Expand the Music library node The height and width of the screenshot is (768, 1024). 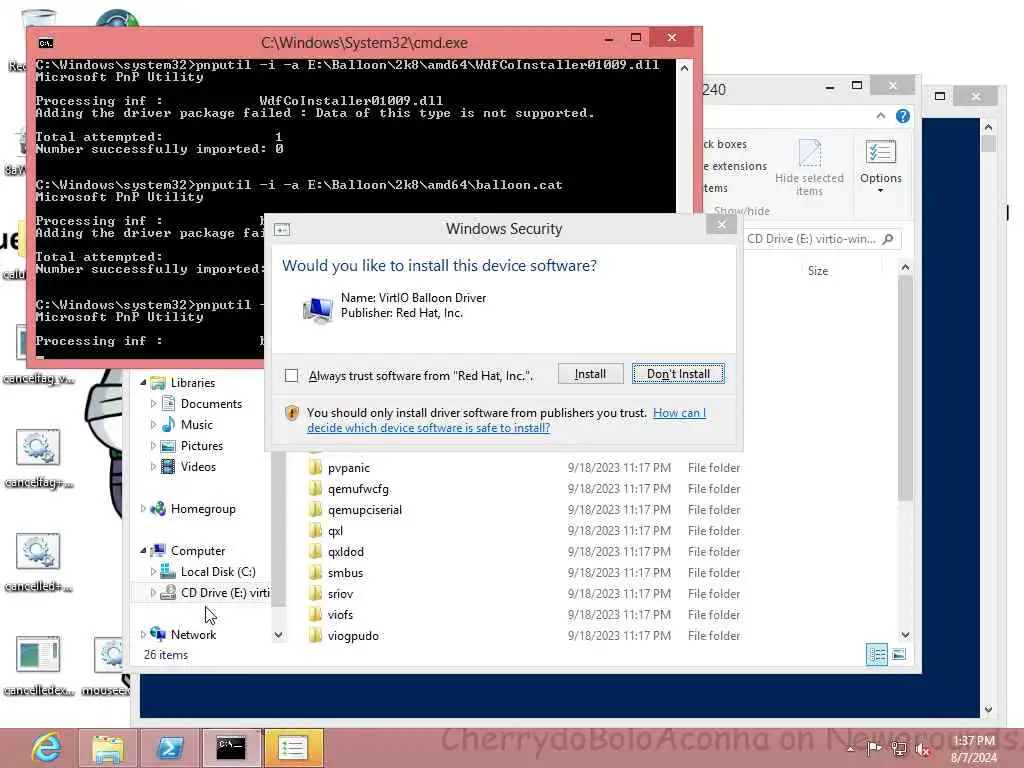(153, 424)
